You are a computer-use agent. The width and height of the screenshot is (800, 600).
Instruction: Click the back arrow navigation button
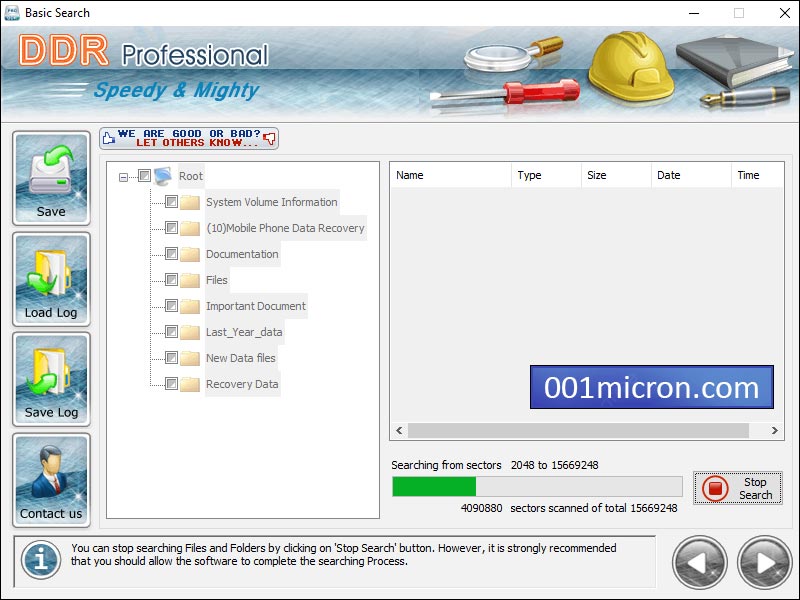coord(700,562)
